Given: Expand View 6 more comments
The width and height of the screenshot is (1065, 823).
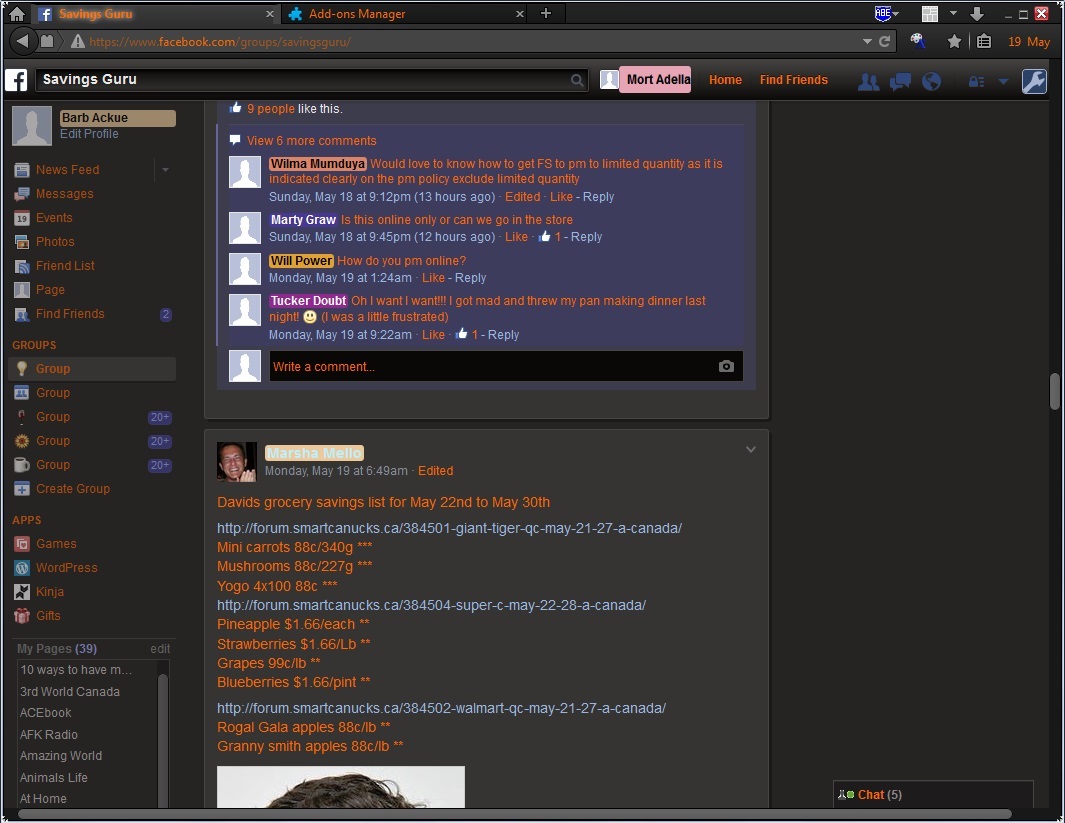Looking at the screenshot, I should (311, 141).
